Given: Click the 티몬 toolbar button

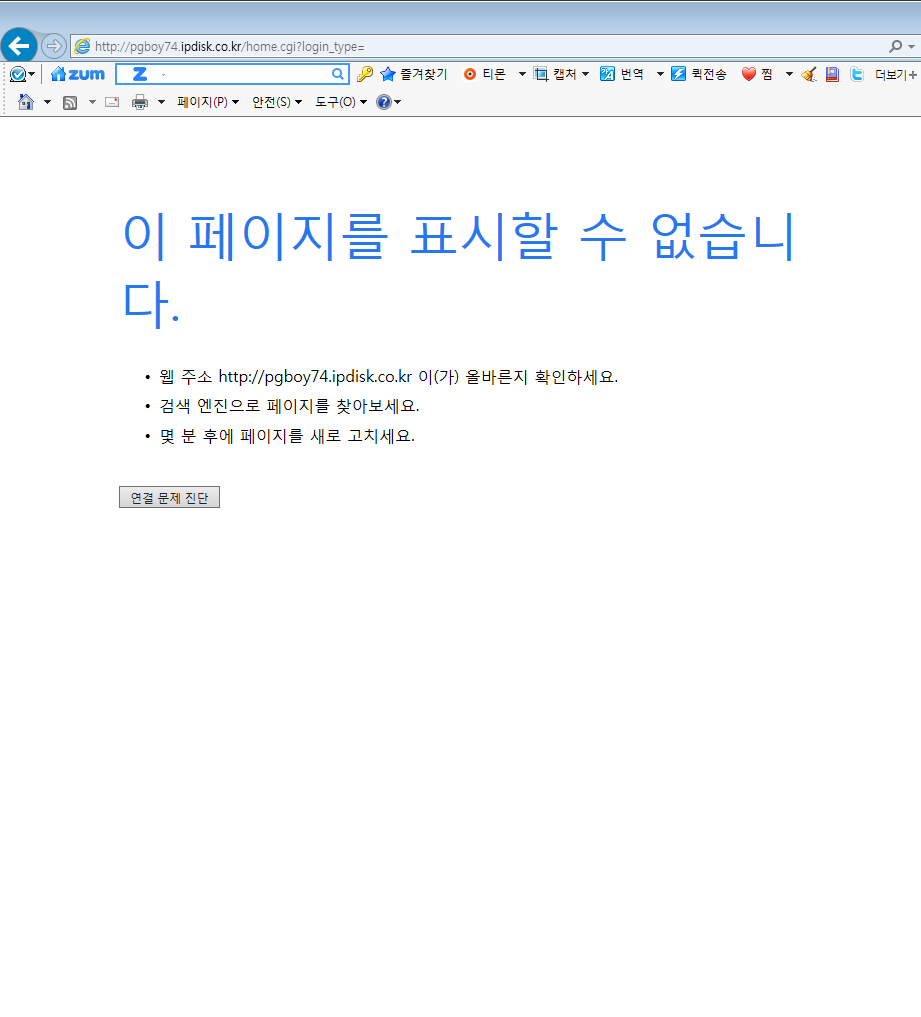Looking at the screenshot, I should [x=484, y=74].
